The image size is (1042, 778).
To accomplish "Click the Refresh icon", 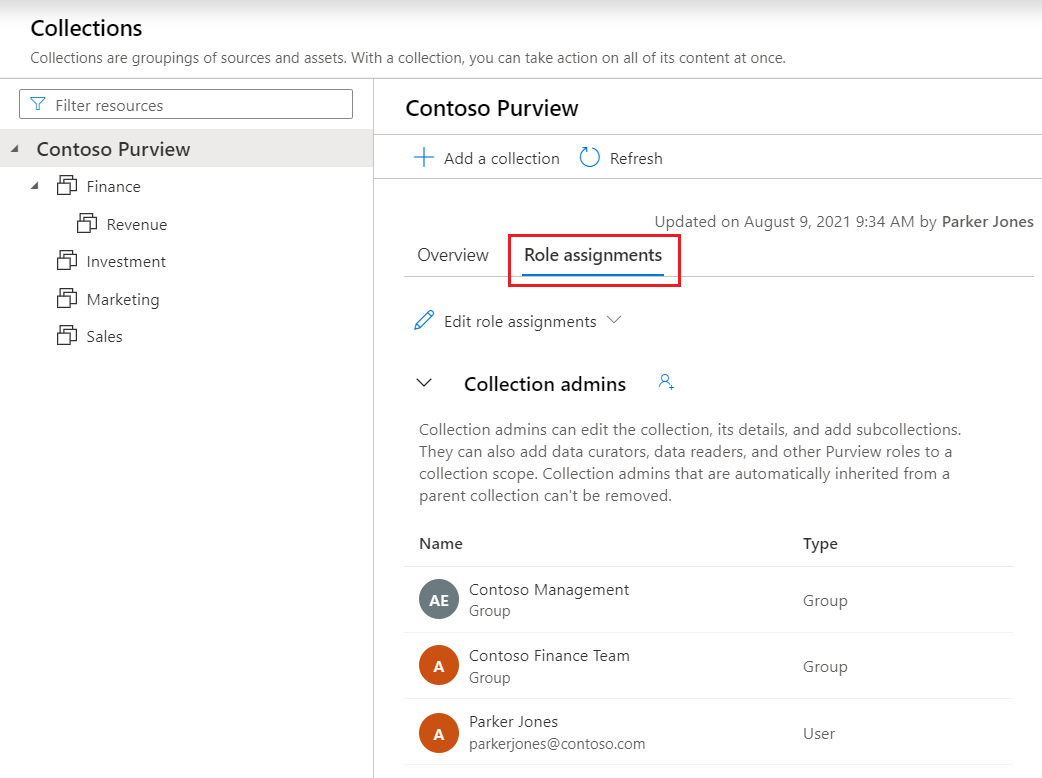I will point(589,157).
